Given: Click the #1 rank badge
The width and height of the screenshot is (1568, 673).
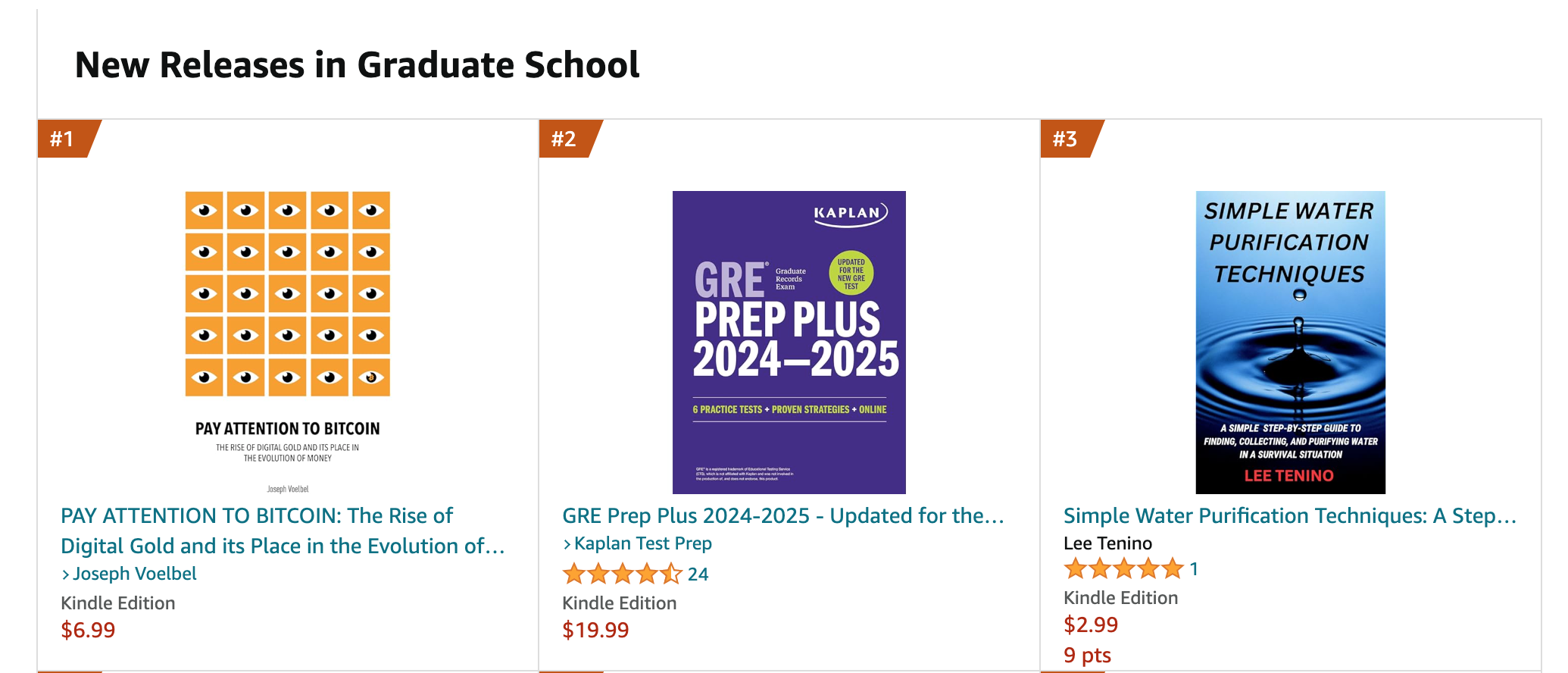Looking at the screenshot, I should click(x=62, y=139).
